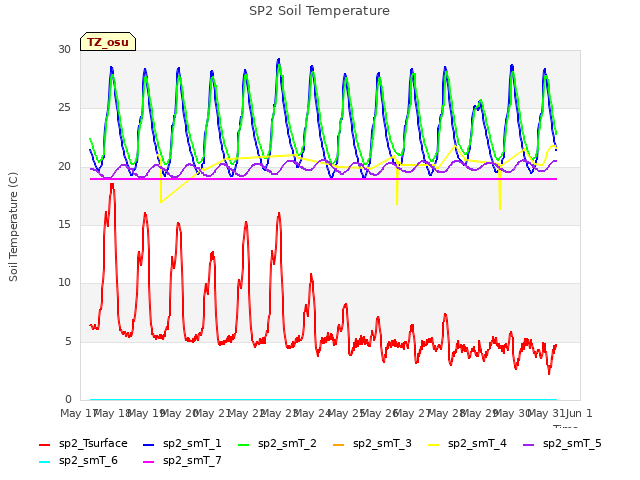Click the 15 y-axis tick label

64,224
